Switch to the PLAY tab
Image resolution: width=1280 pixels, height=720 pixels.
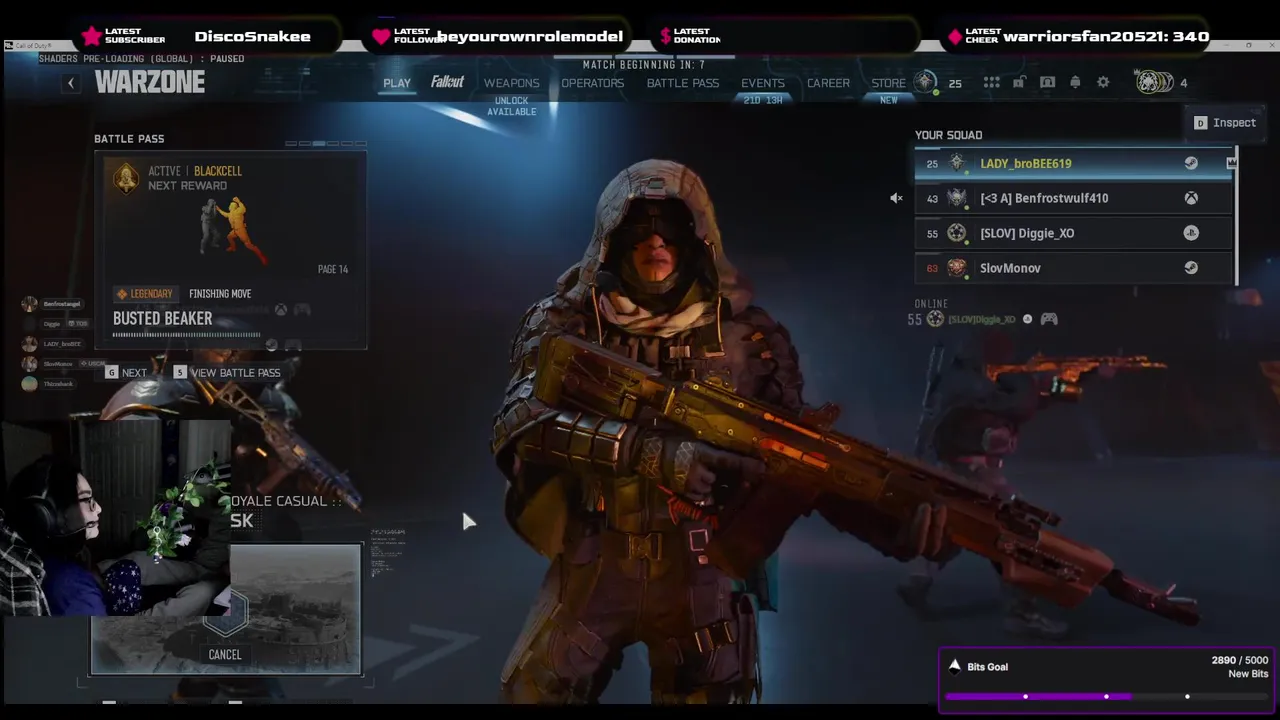coord(397,83)
